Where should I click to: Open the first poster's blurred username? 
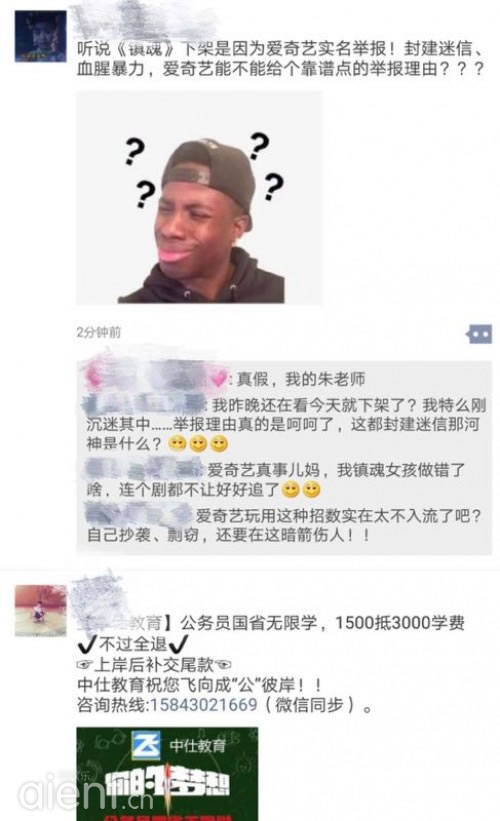tap(141, 21)
